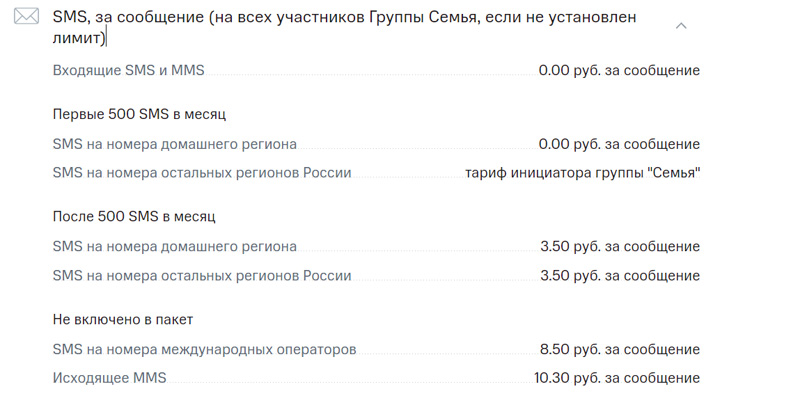
Task: Select the "Входящие SMS и MMS" label
Action: pos(129,71)
